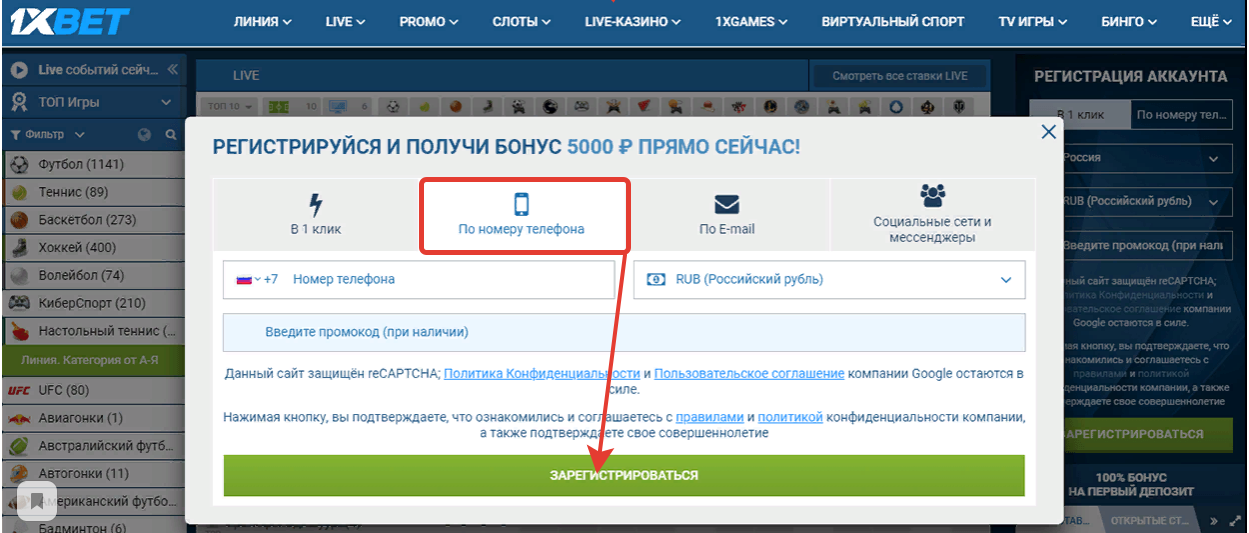
Task: Expand the ТОП Игры section
Action: coord(165,102)
